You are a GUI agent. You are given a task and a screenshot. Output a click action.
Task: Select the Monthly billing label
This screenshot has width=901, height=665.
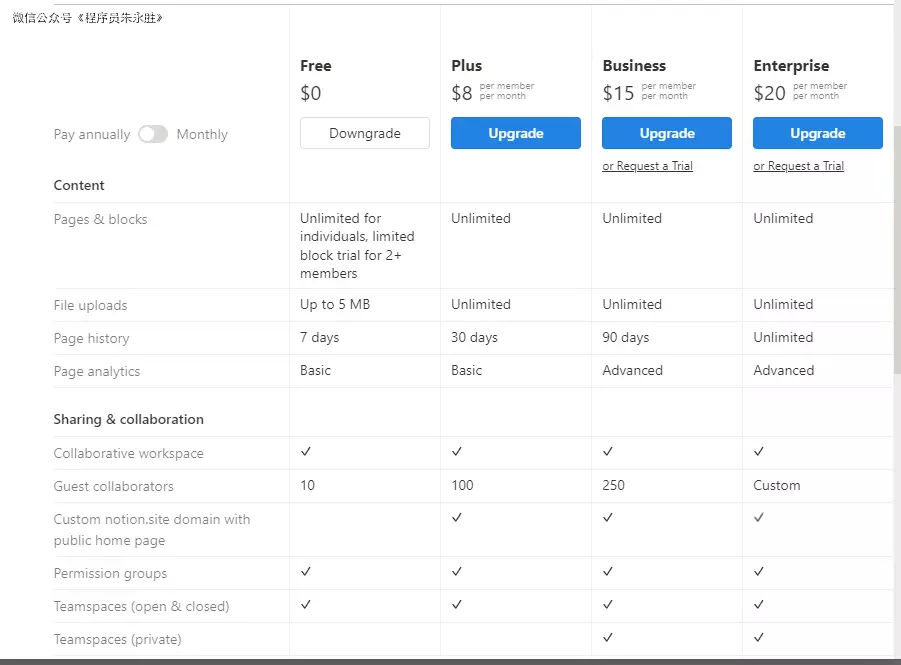point(202,135)
